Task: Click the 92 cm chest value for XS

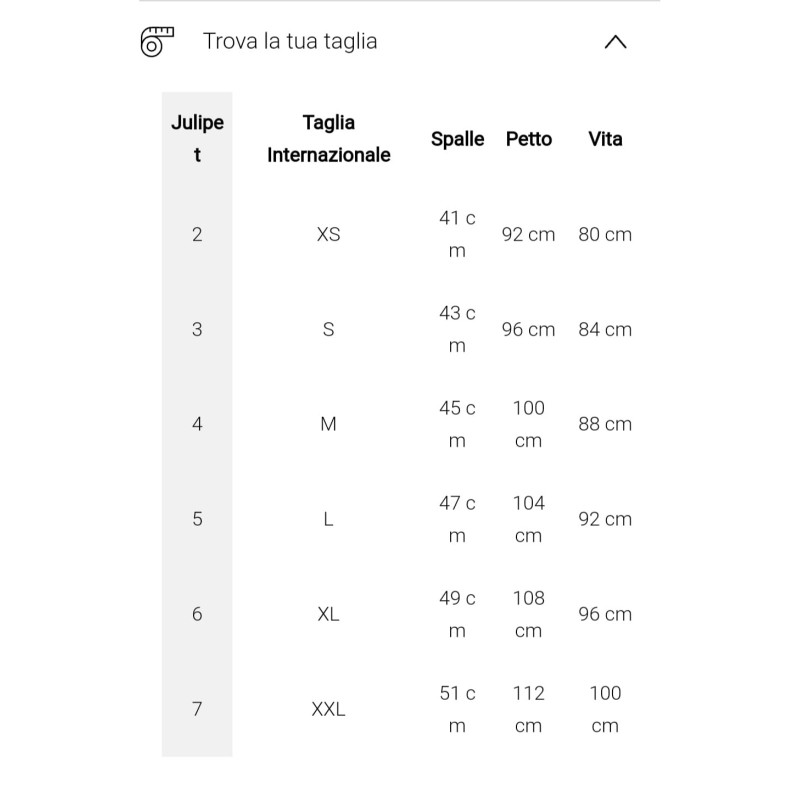Action: [x=528, y=234]
